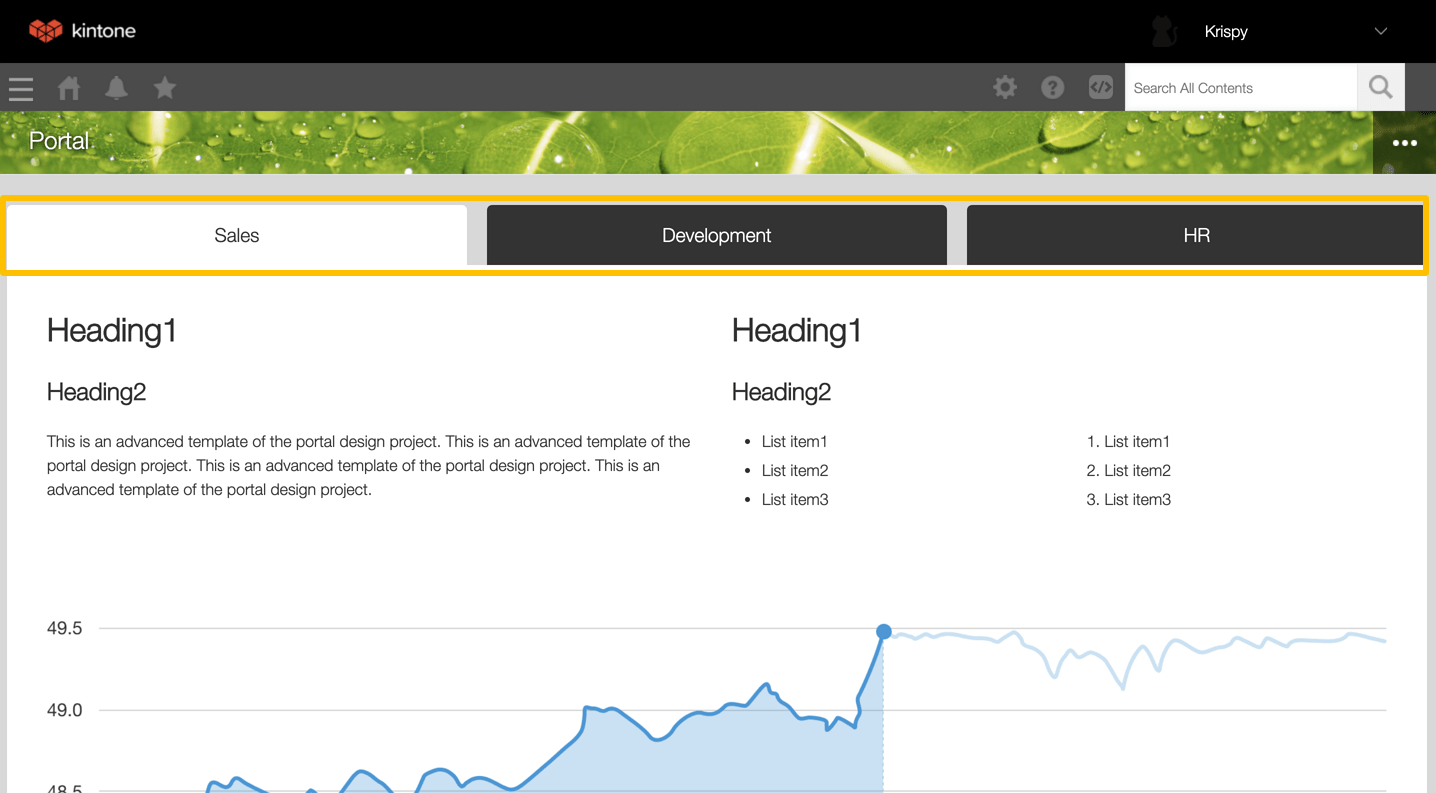
Task: Open the help question mark icon
Action: click(x=1052, y=87)
